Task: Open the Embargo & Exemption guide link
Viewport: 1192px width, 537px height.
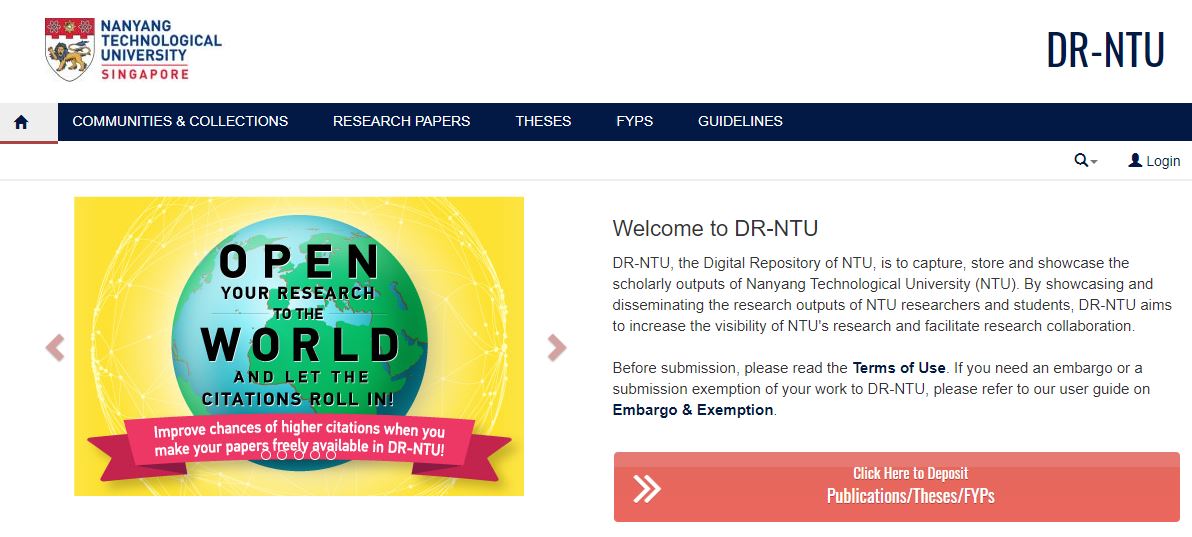Action: coord(693,410)
